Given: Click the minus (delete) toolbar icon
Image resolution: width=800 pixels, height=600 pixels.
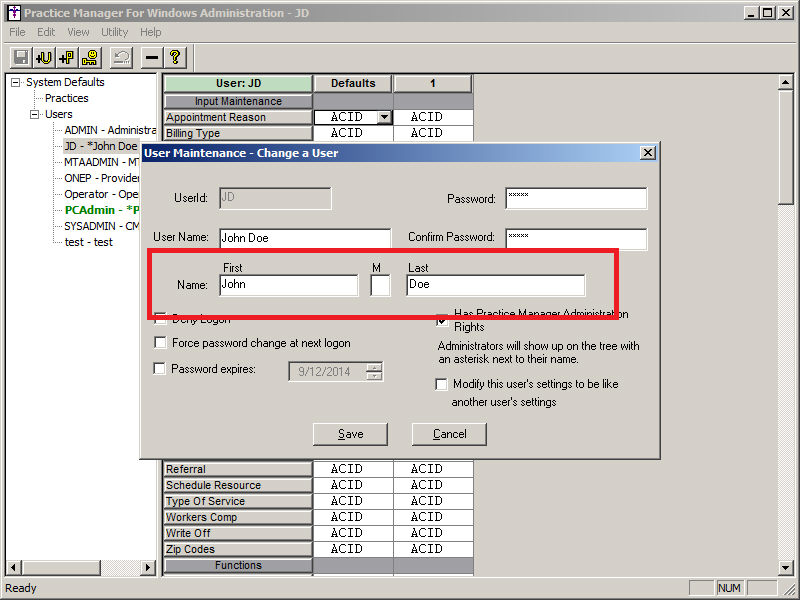Looking at the screenshot, I should [x=152, y=58].
